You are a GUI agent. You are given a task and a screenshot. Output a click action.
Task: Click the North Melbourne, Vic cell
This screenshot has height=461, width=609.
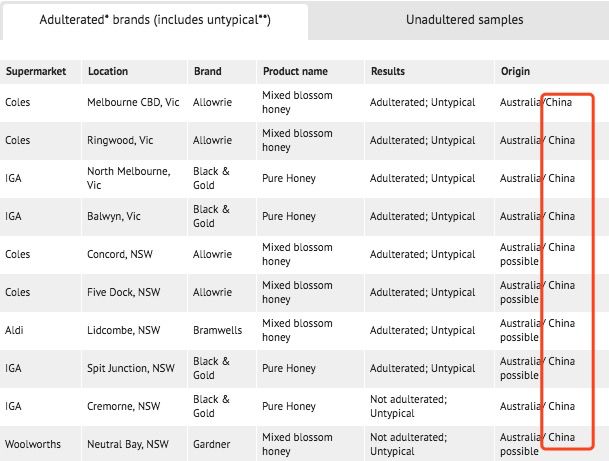click(128, 179)
